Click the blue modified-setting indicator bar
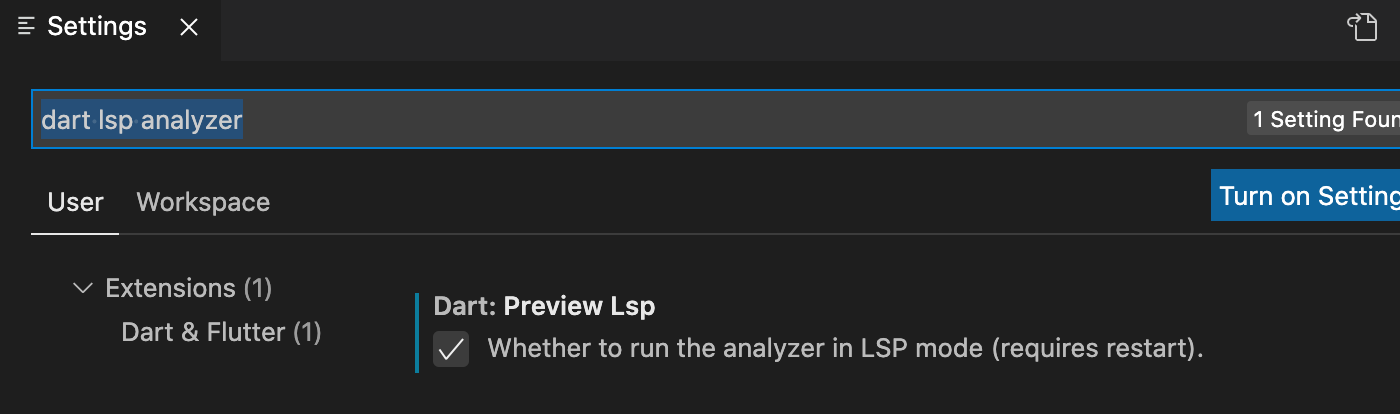Image resolution: width=1400 pixels, height=414 pixels. click(x=416, y=332)
